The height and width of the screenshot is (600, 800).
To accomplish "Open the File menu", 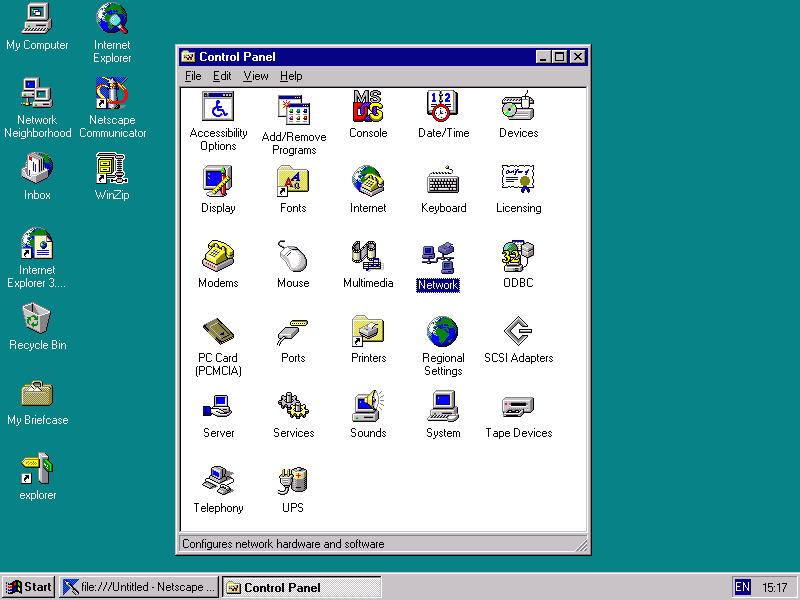I will tap(193, 76).
